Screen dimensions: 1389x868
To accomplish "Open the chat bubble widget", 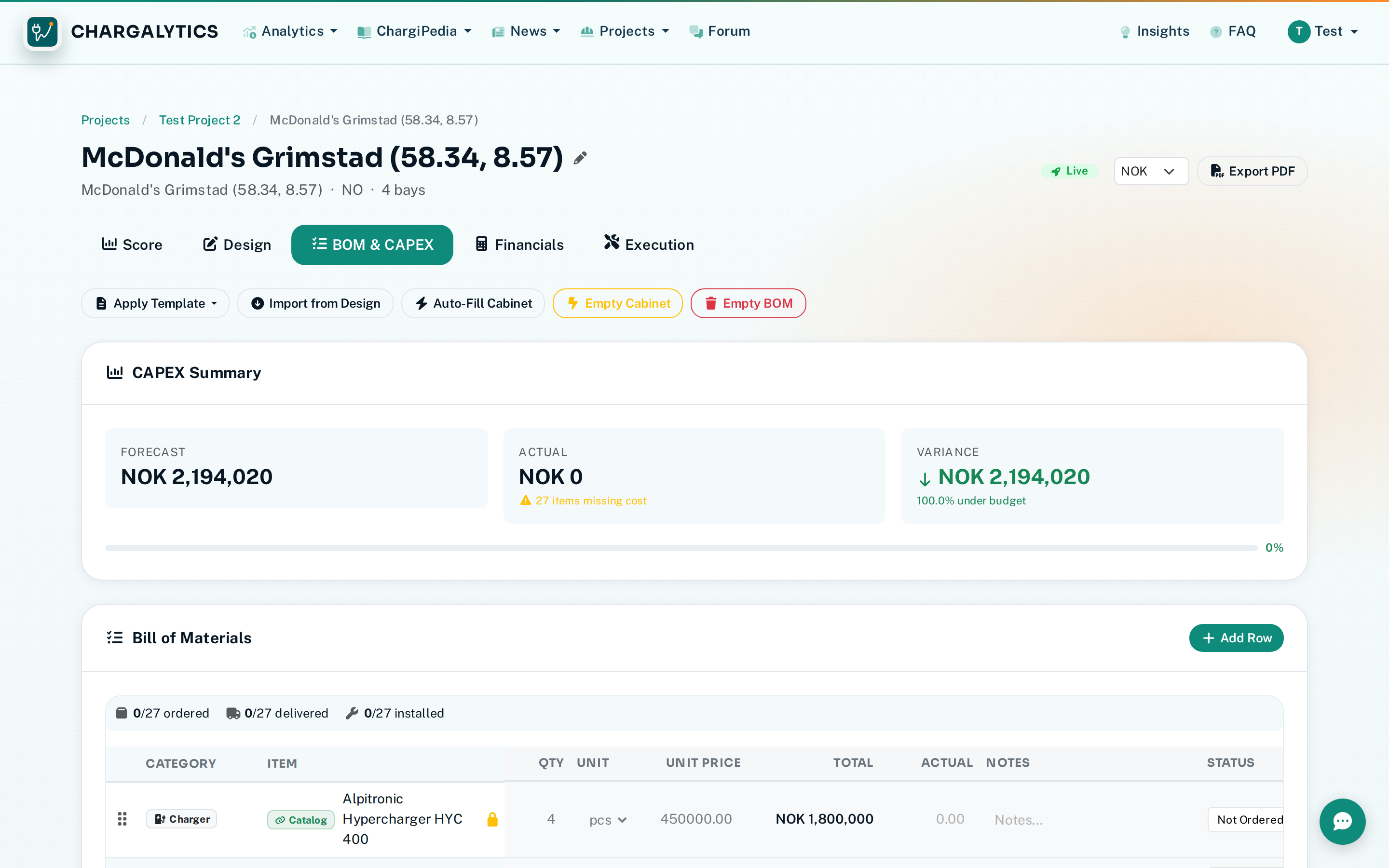I will pyautogui.click(x=1342, y=821).
